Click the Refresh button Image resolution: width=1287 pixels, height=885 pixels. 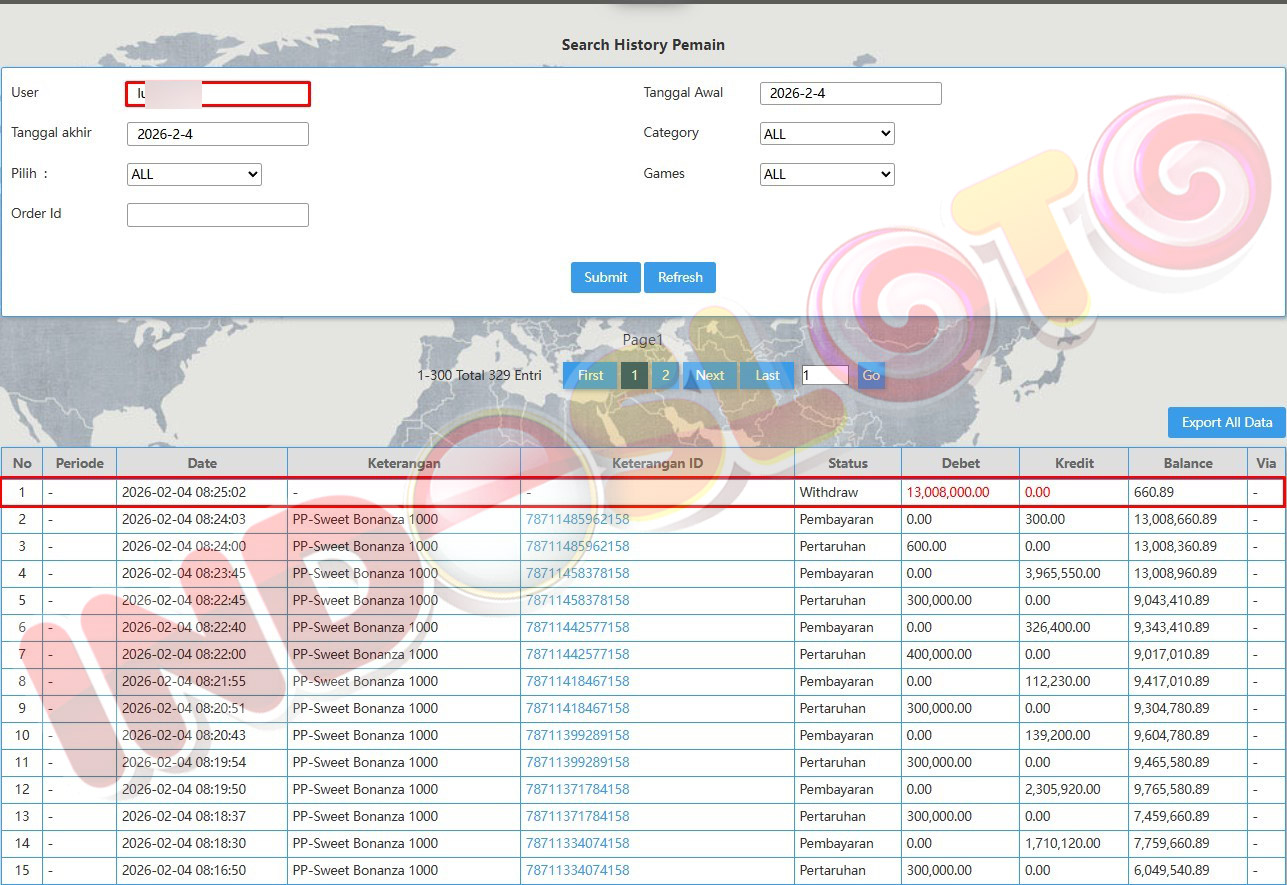coord(680,277)
